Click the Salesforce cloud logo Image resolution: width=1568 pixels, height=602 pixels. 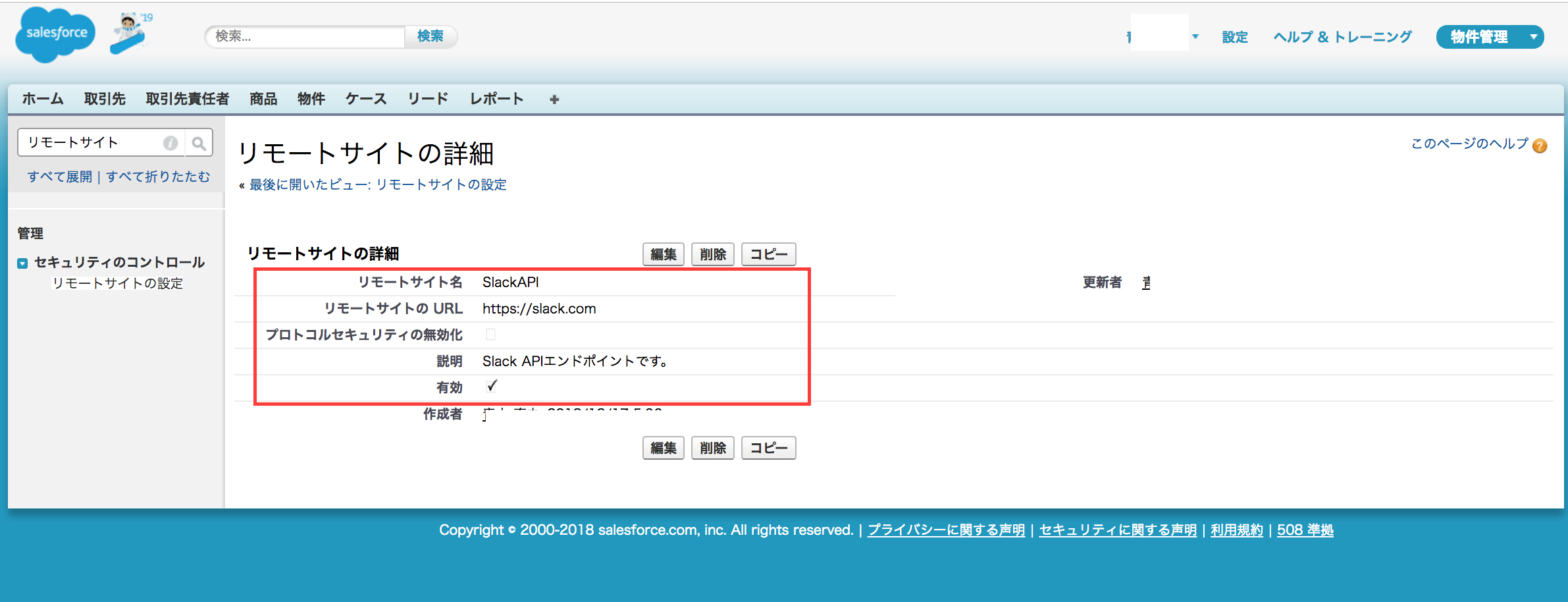pos(55,34)
